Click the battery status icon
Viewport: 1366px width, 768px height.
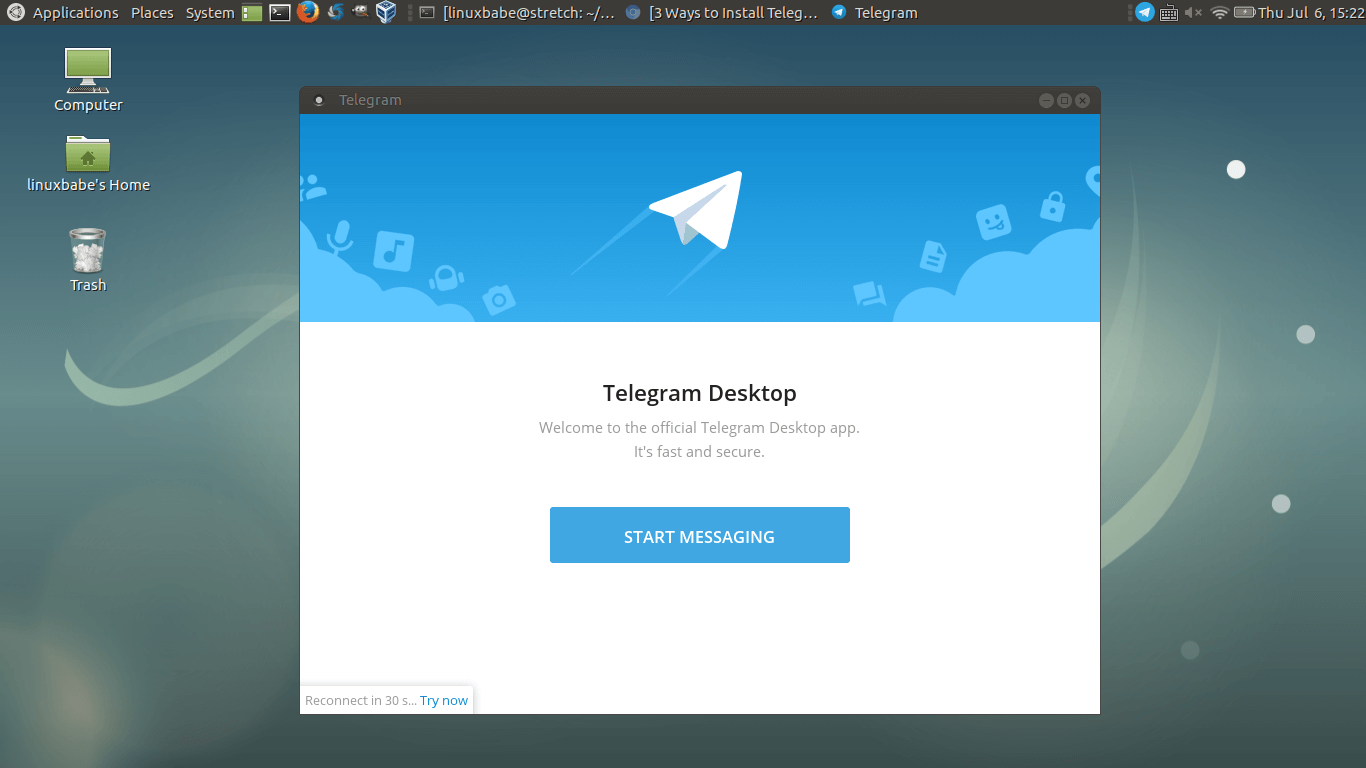(1244, 13)
